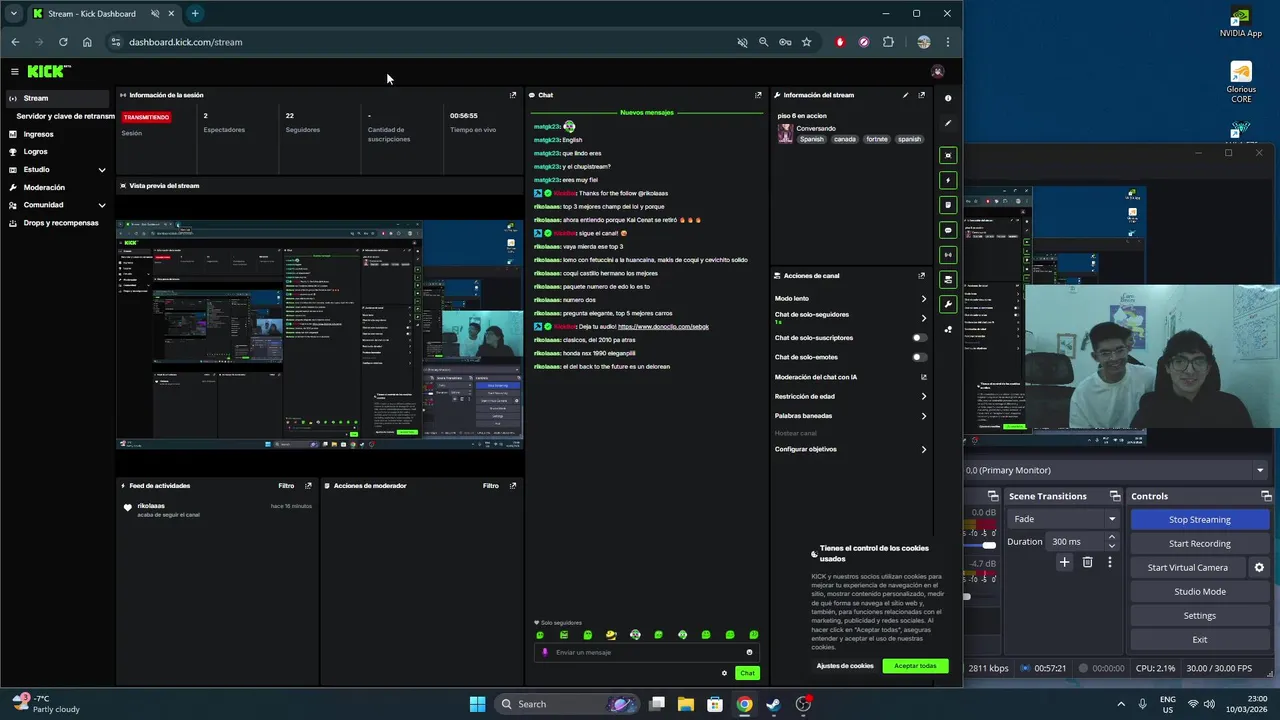Viewport: 1280px width, 720px height.
Task: Bookmark this page with the star icon
Action: pyautogui.click(x=806, y=42)
